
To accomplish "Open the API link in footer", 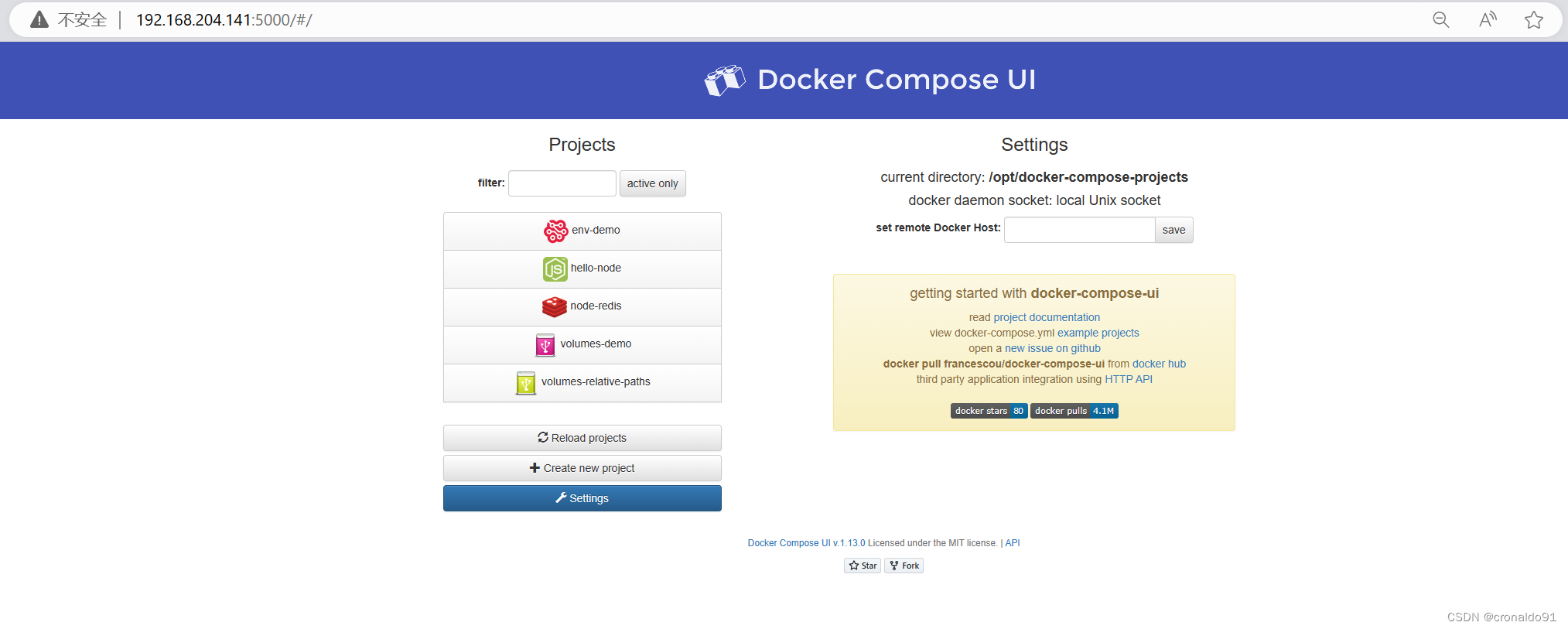I will (x=1013, y=543).
